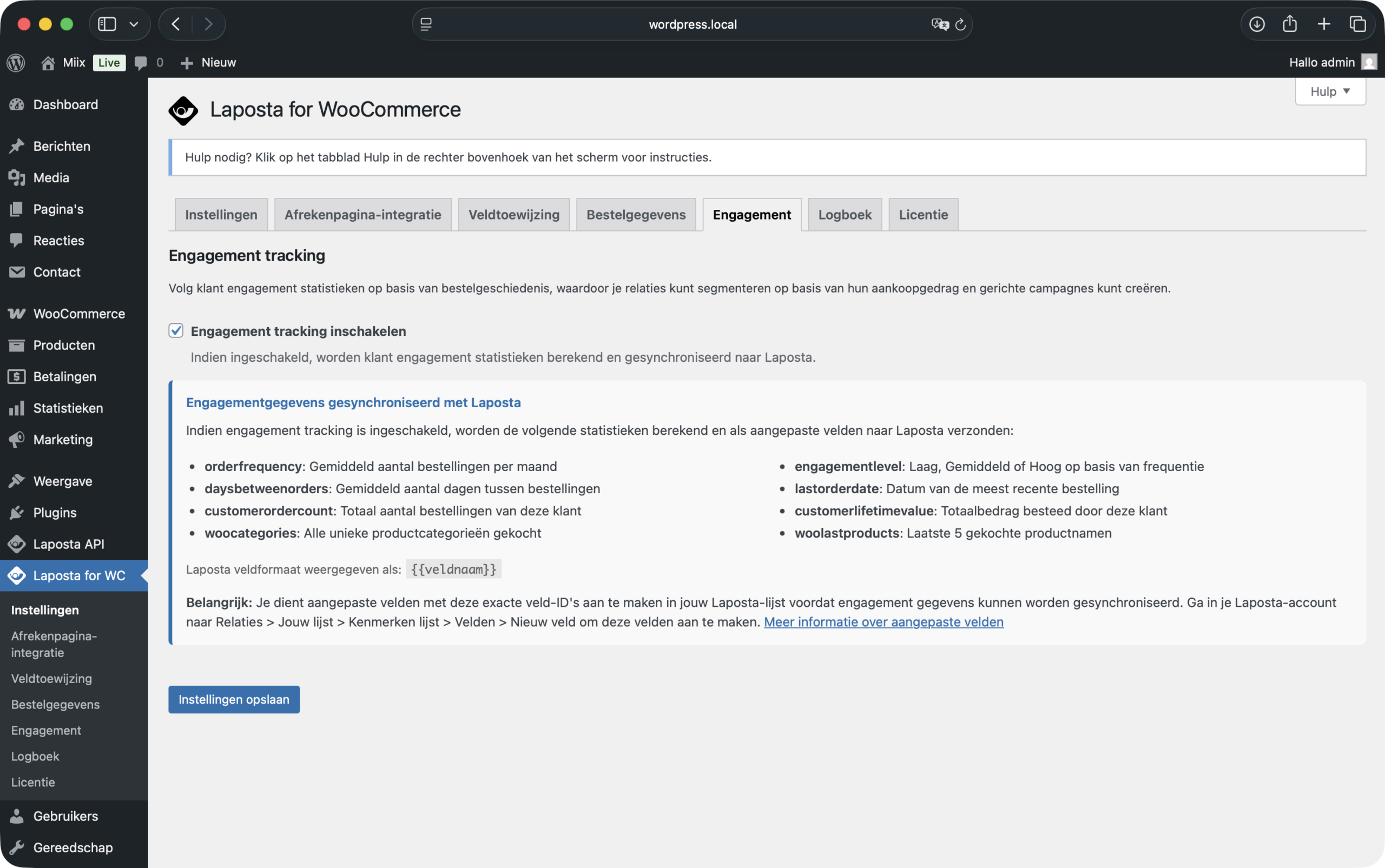Disable Engagement tracking inschakelen
1385x868 pixels.
[176, 330]
